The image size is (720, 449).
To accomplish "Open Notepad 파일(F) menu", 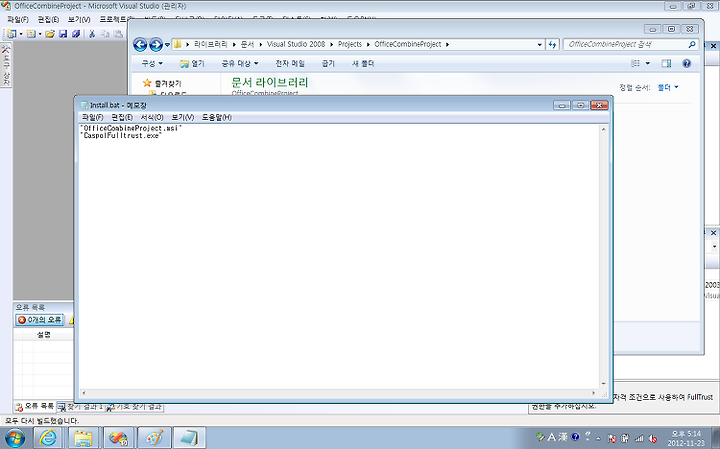I will 92,118.
